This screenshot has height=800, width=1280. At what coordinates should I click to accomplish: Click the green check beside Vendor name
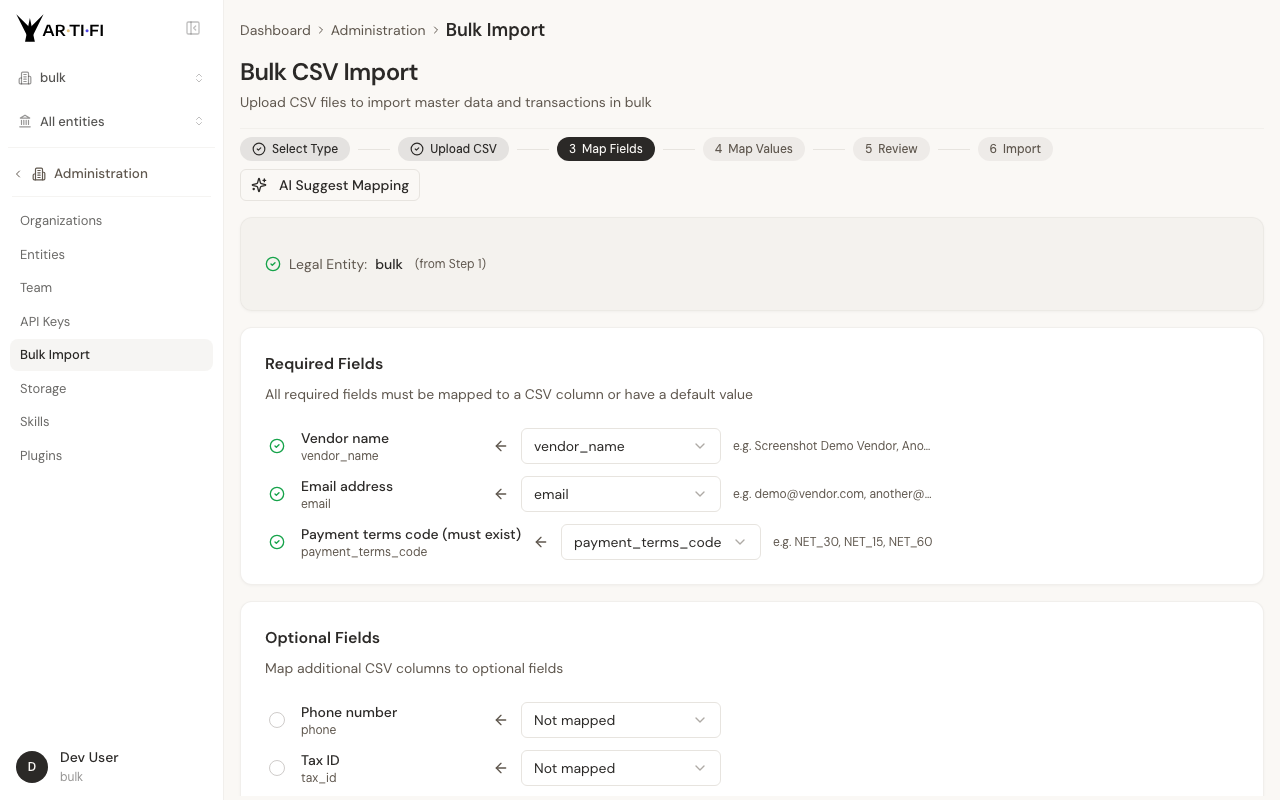(277, 446)
